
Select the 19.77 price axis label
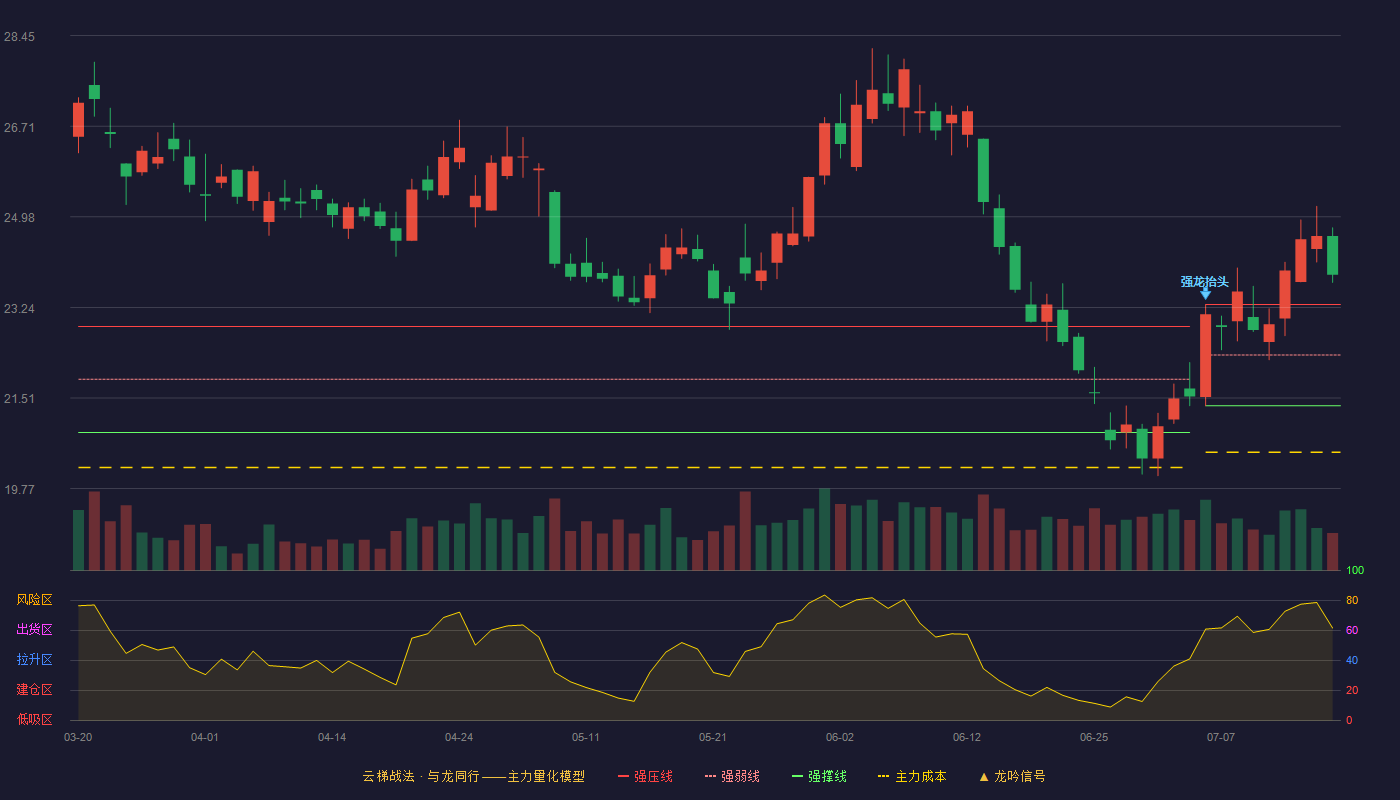19,490
